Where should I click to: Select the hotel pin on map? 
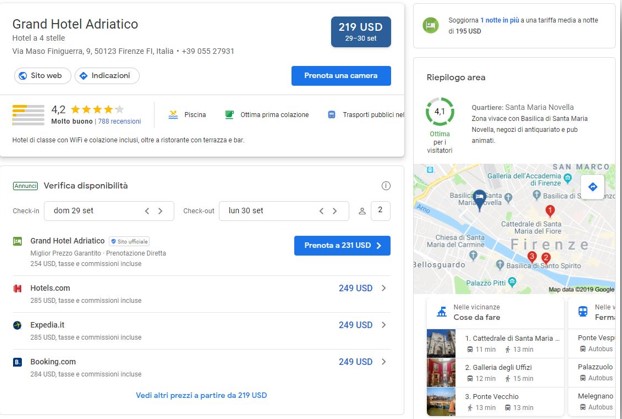[479, 199]
